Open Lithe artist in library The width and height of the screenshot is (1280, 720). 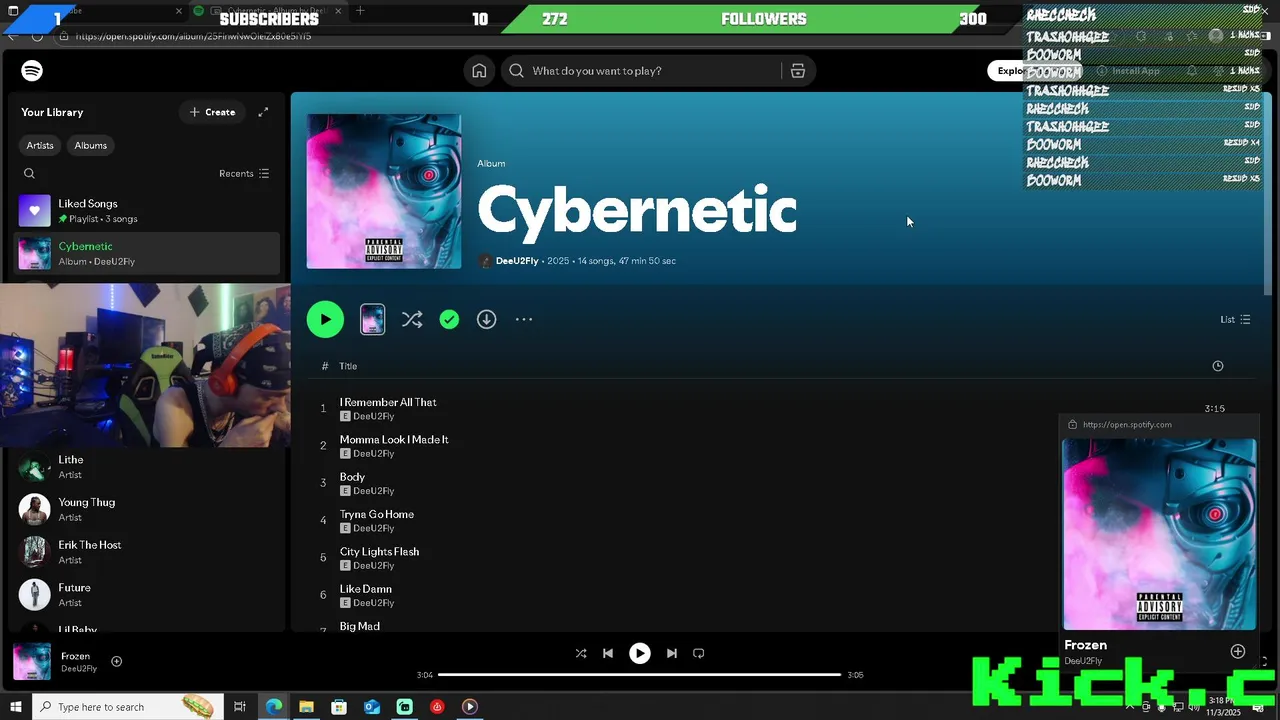point(148,467)
